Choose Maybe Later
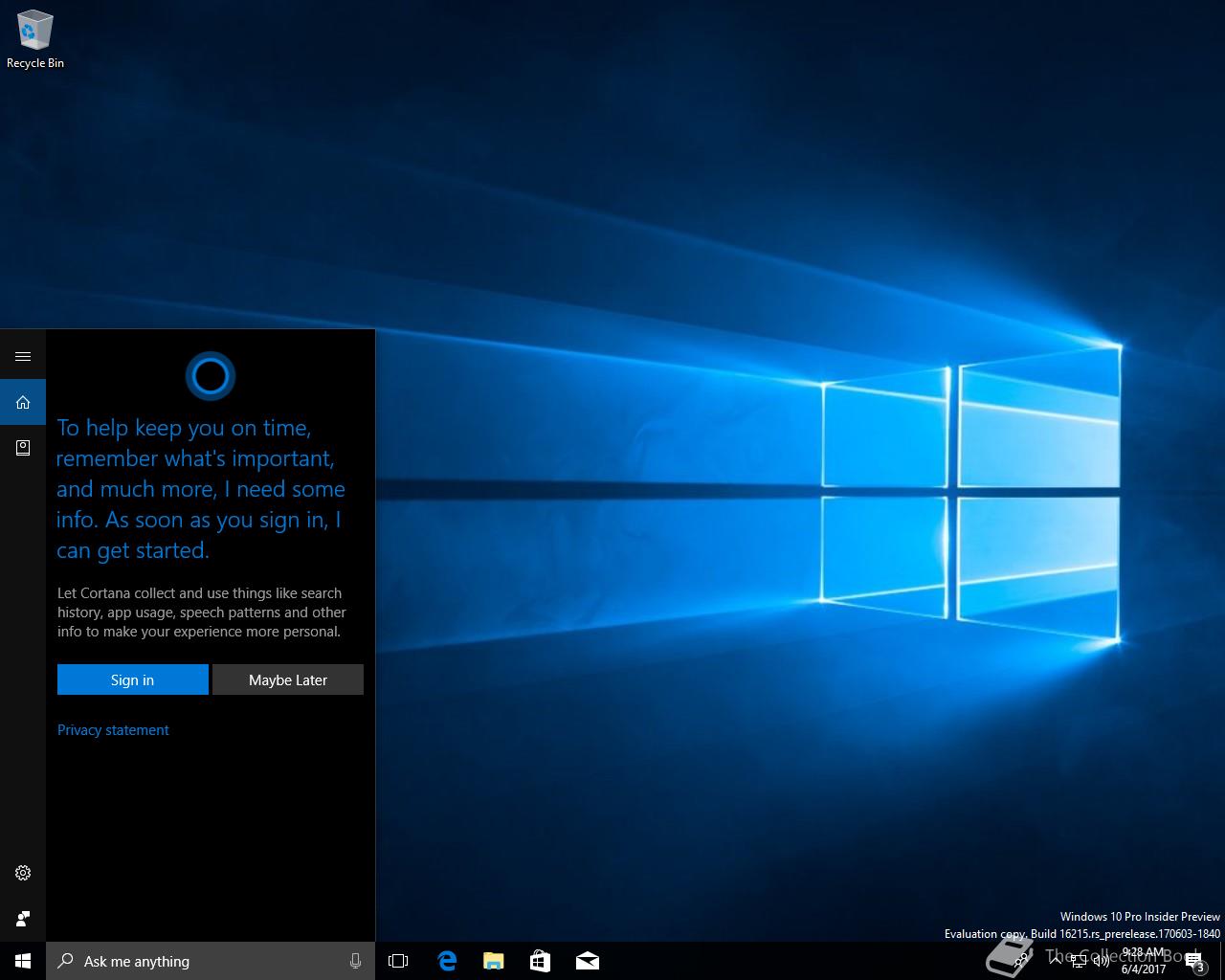 288,679
